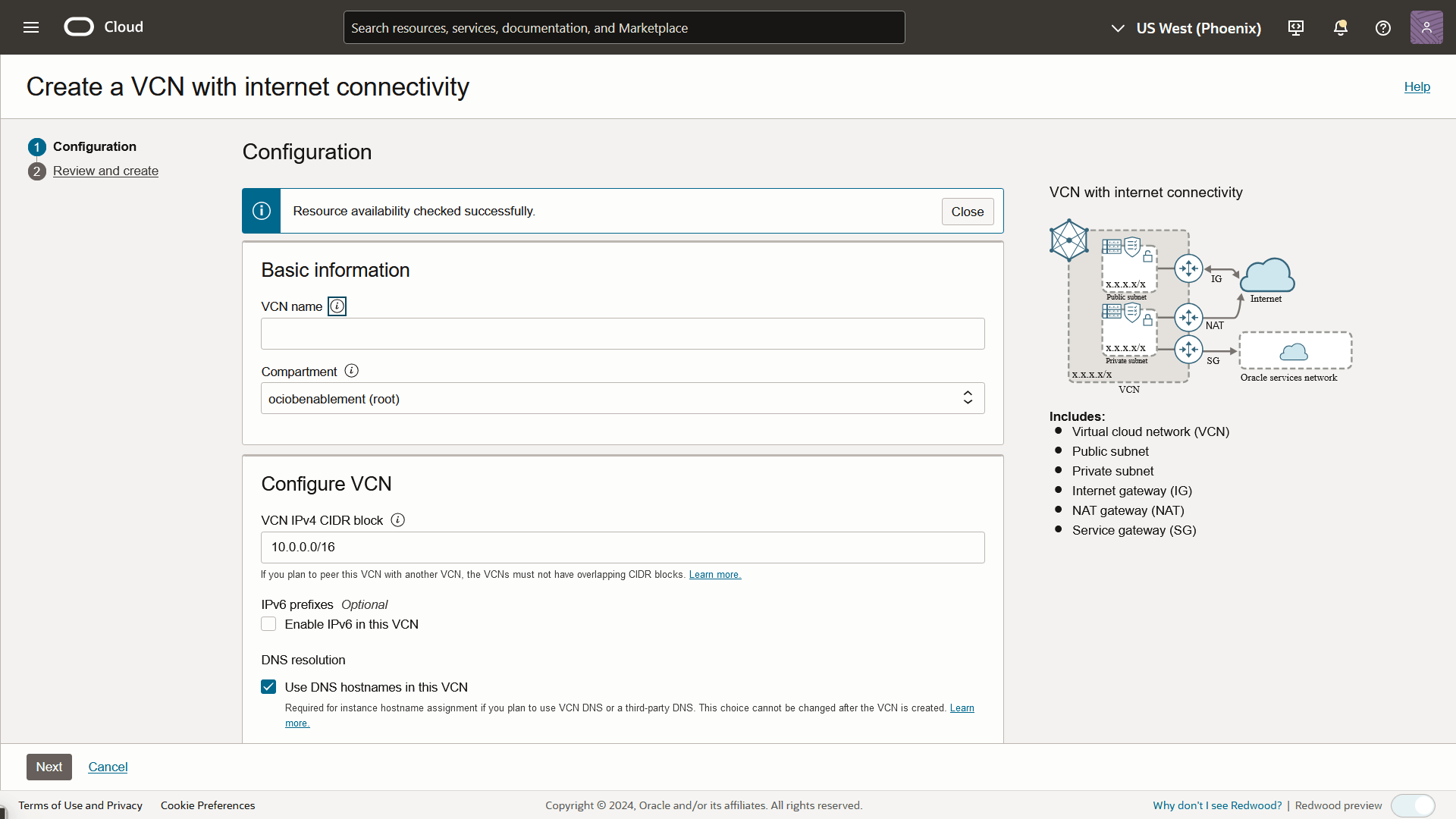1456x819 pixels.
Task: Toggle the Redwood preview switch
Action: [x=1413, y=805]
